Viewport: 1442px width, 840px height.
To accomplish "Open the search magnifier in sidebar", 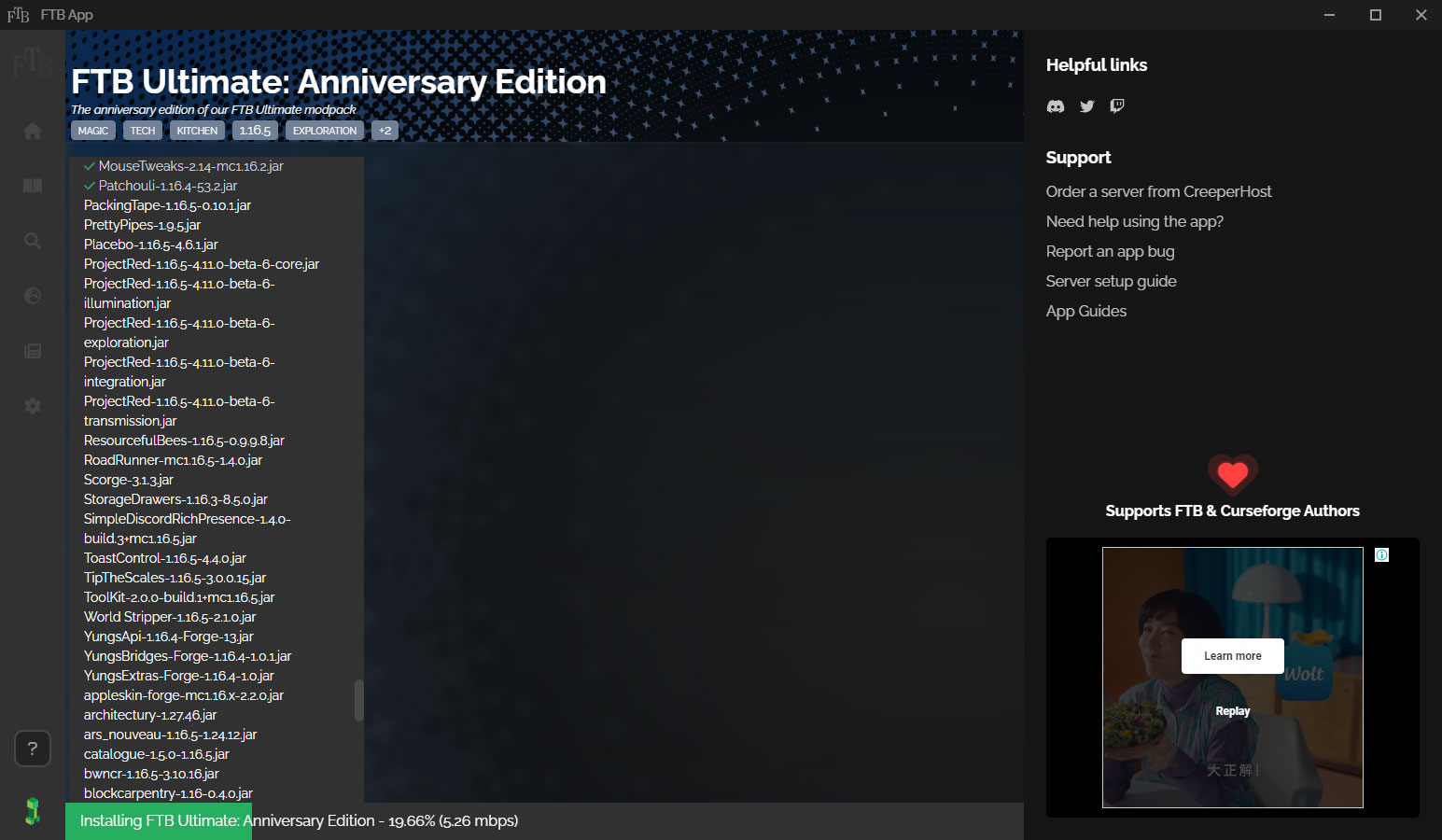I will tap(33, 241).
